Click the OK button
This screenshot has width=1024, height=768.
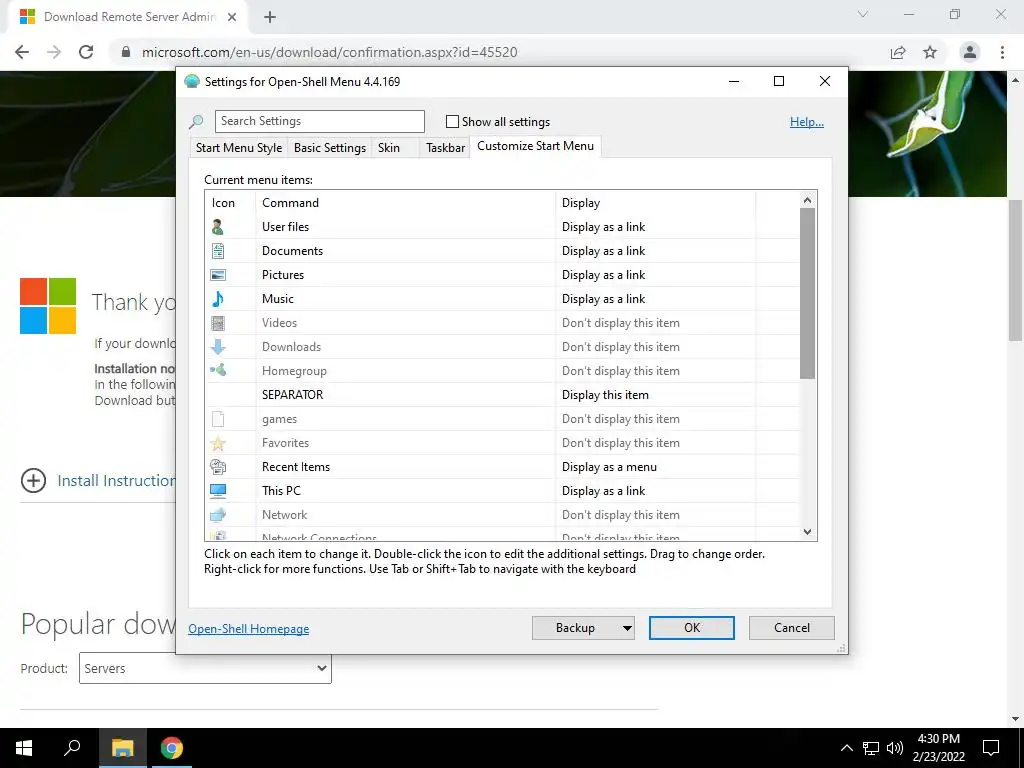(x=692, y=628)
